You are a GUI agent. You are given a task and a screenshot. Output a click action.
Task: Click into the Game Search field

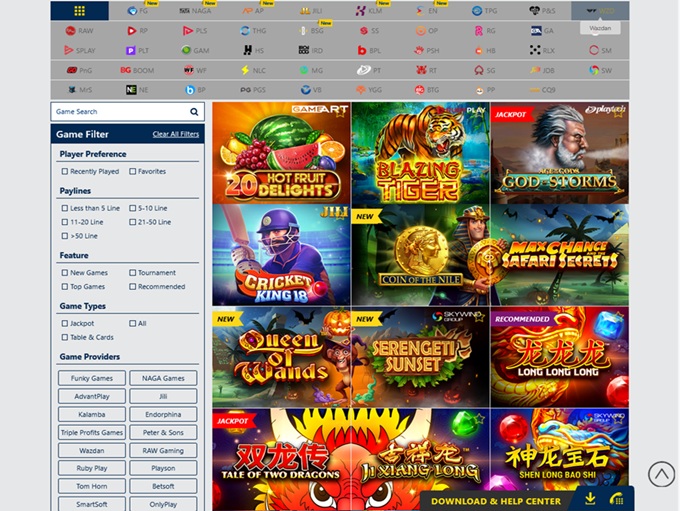pos(118,112)
